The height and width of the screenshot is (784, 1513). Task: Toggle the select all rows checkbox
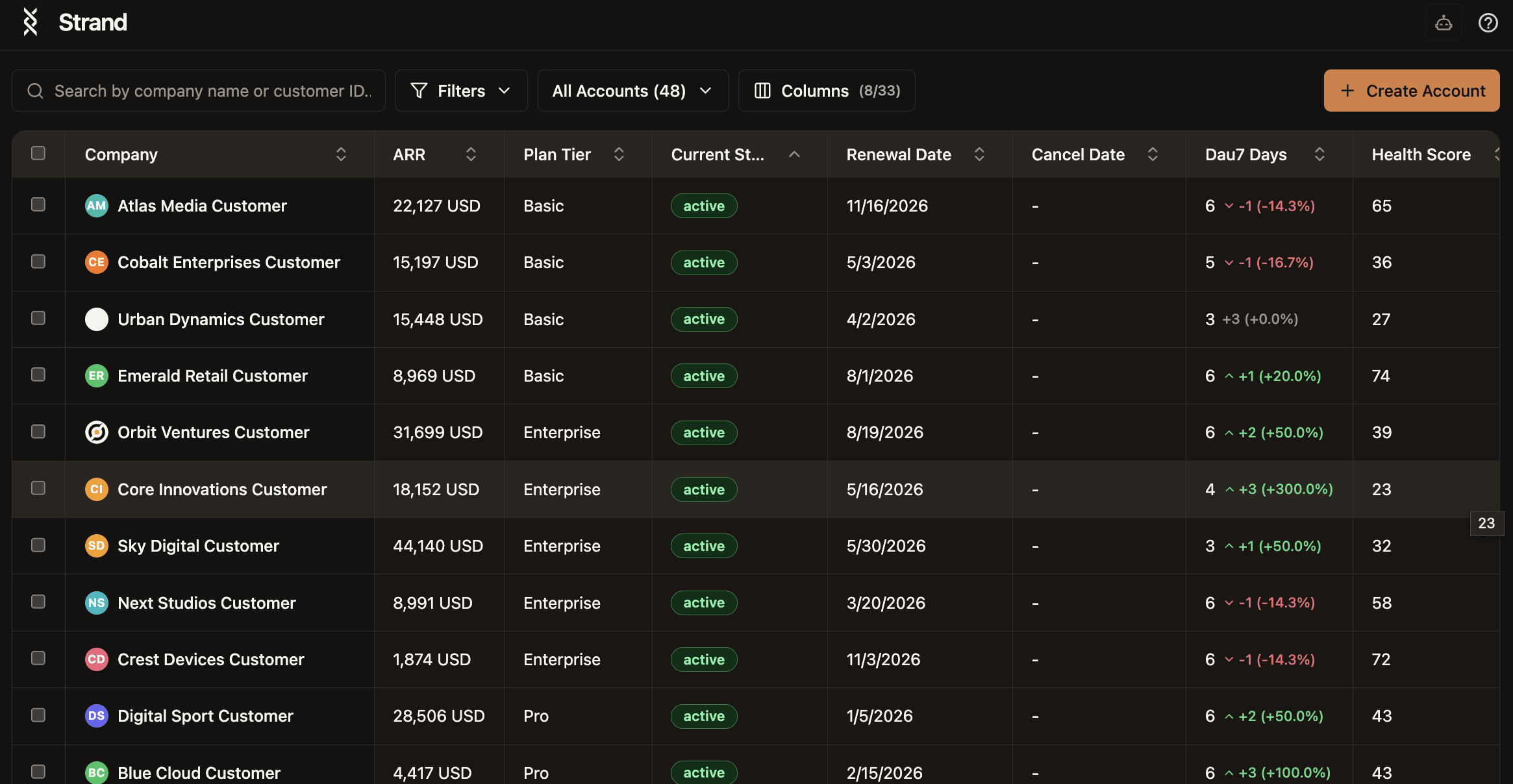(x=38, y=153)
